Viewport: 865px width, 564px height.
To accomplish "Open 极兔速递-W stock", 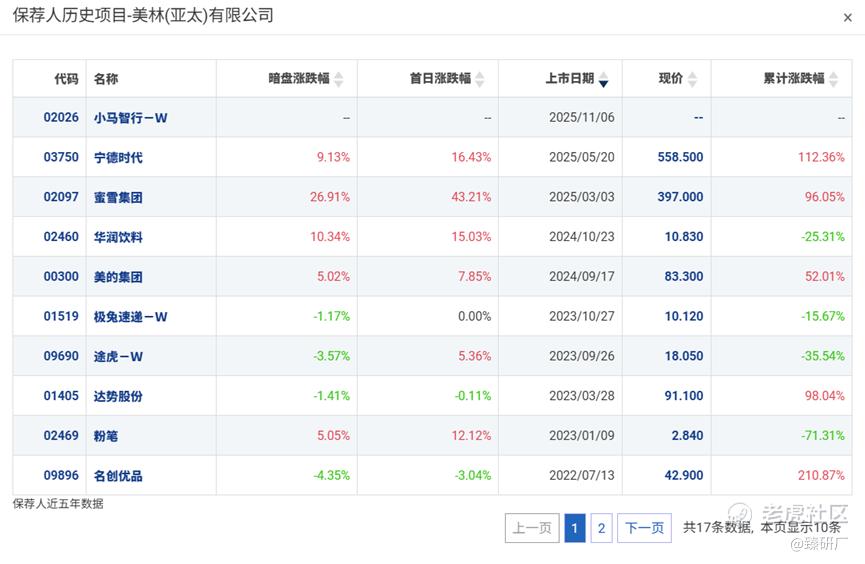I will (130, 317).
